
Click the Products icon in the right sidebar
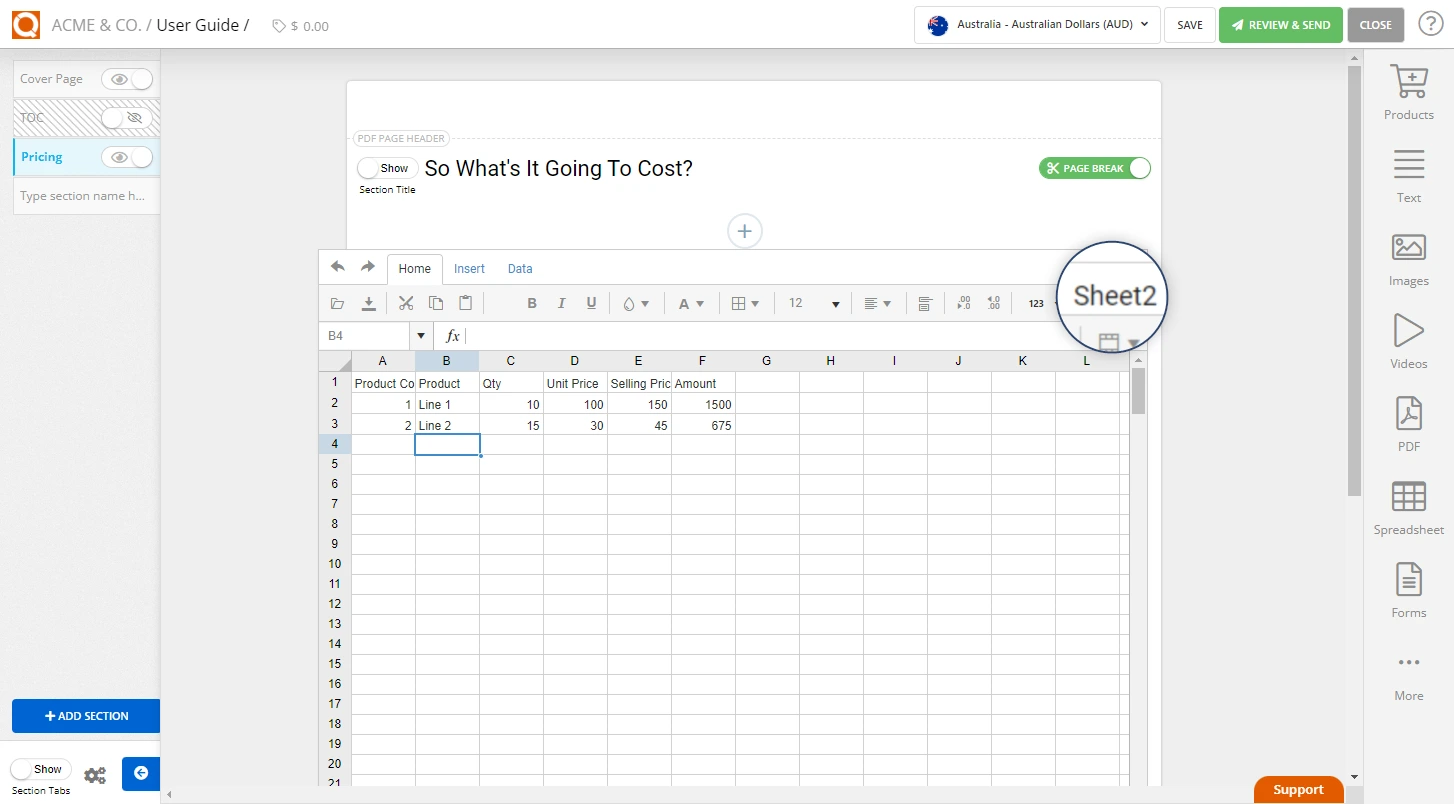(1408, 90)
